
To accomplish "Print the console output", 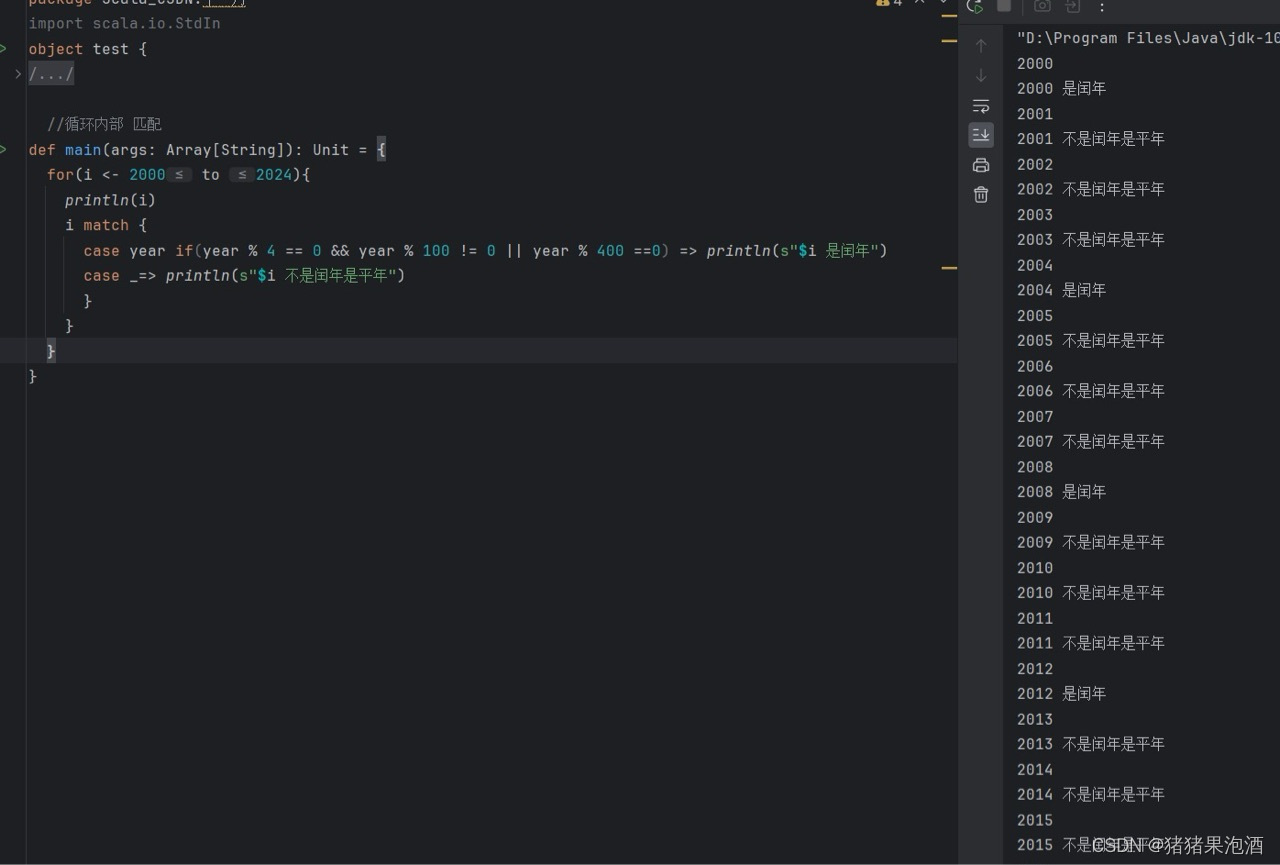I will [x=981, y=165].
